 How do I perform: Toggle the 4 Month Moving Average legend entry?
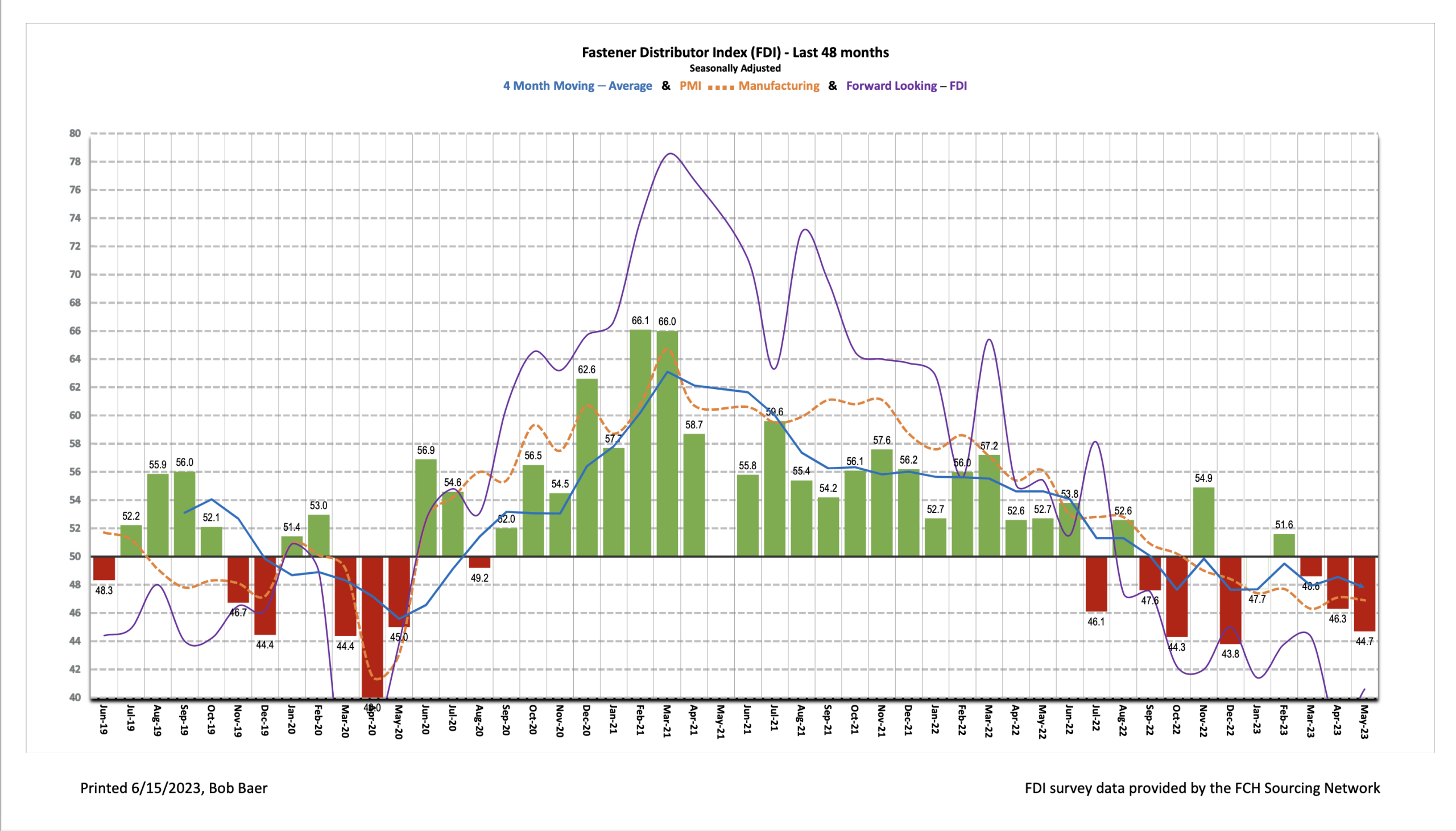click(577, 86)
